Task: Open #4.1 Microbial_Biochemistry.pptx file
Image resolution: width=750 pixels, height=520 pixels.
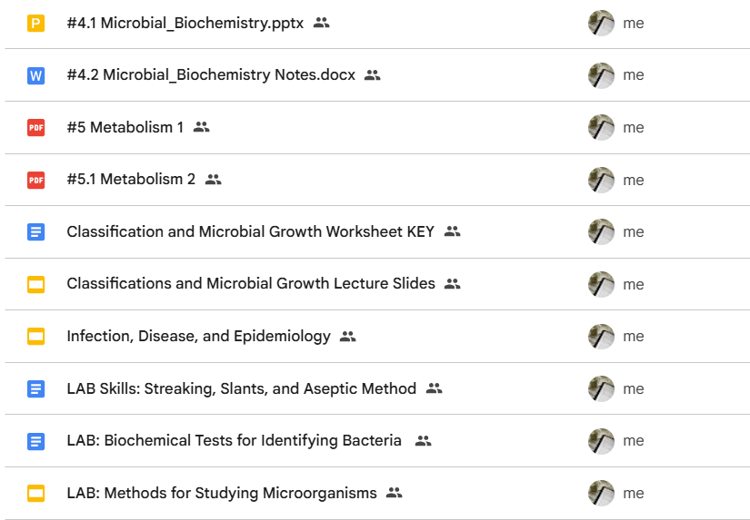Action: coord(185,23)
